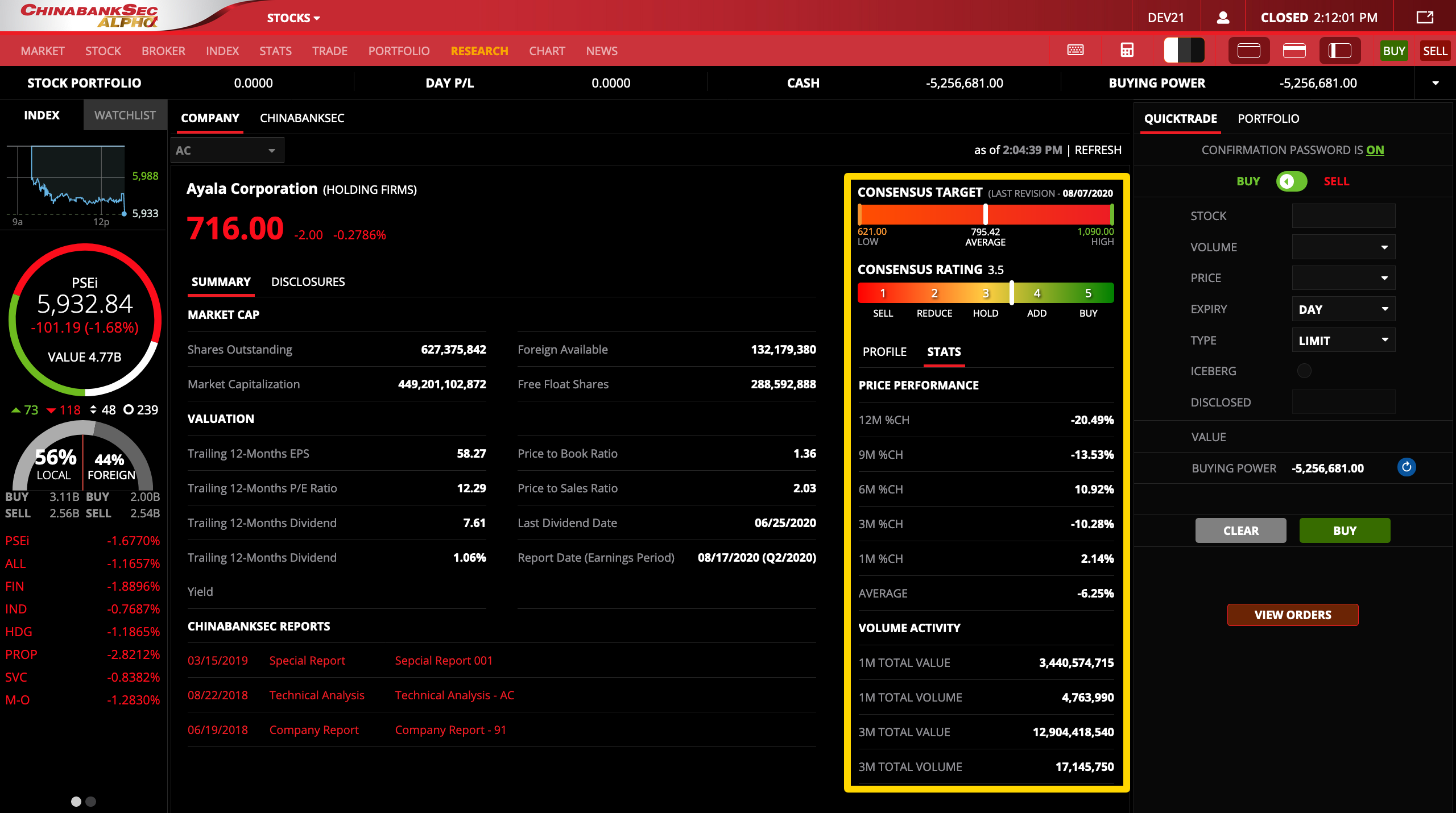Toggle the light/dark theme switch

[x=1184, y=50]
